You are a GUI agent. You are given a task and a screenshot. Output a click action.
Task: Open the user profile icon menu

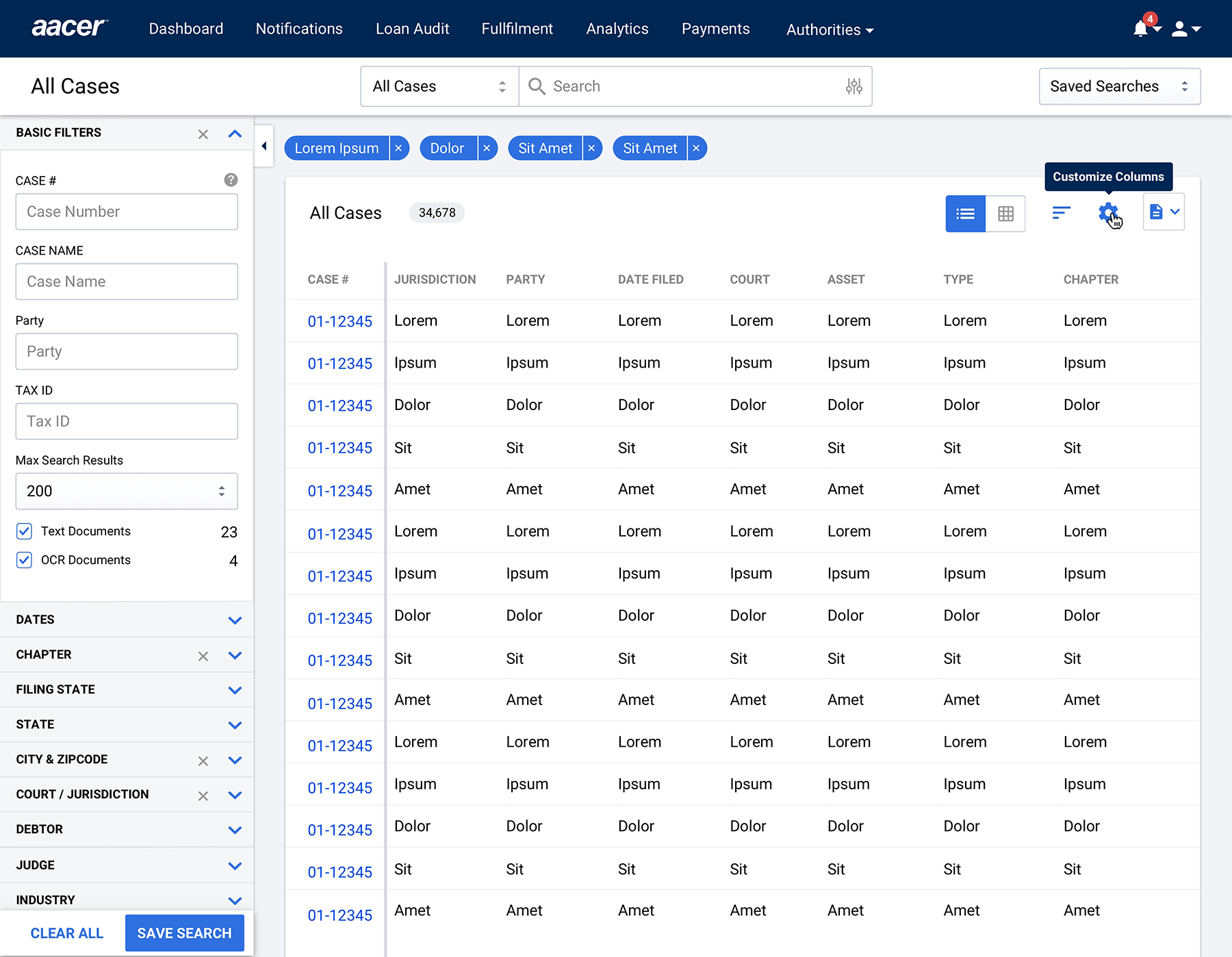(1180, 29)
